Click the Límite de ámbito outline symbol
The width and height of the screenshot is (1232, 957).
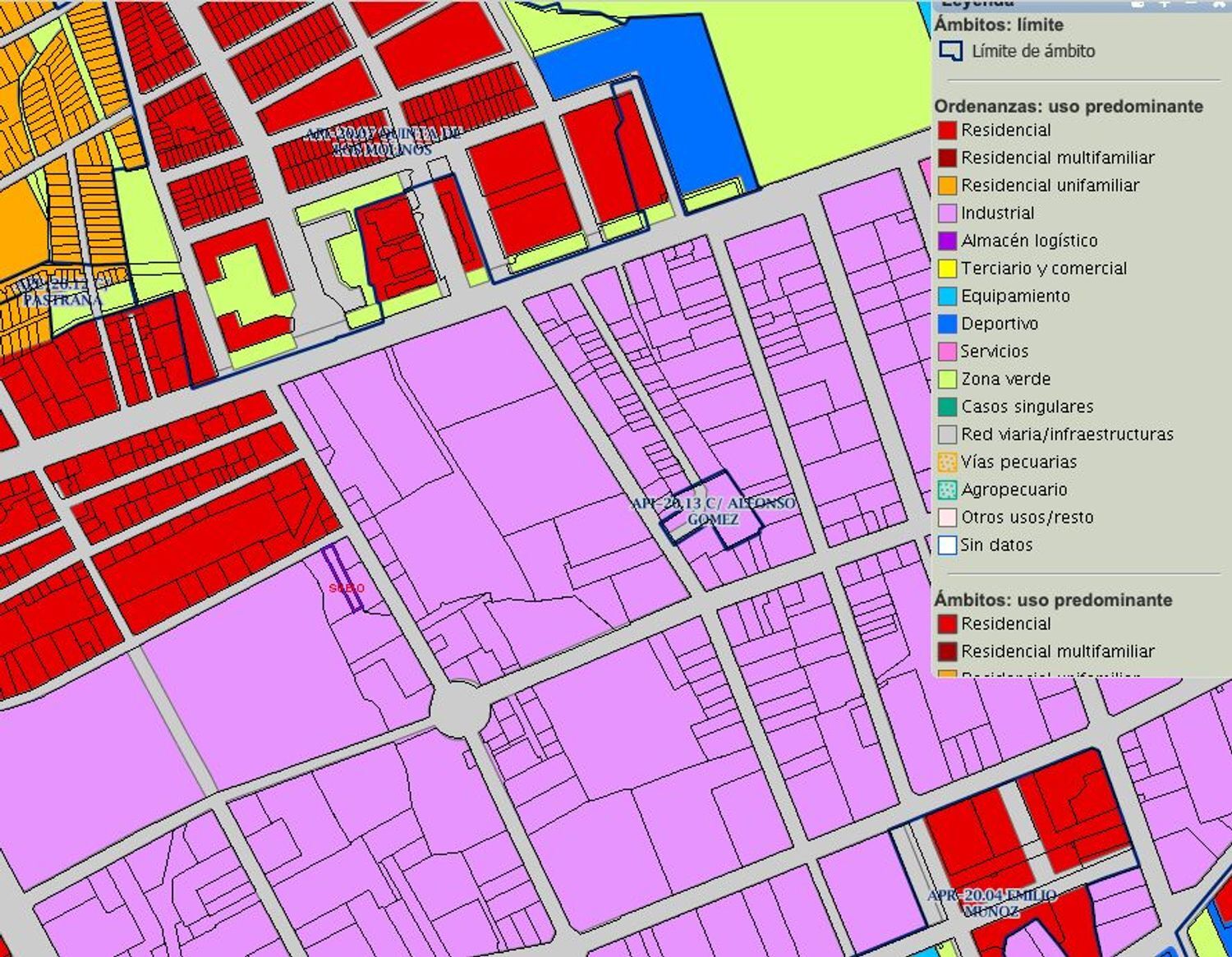[x=949, y=51]
